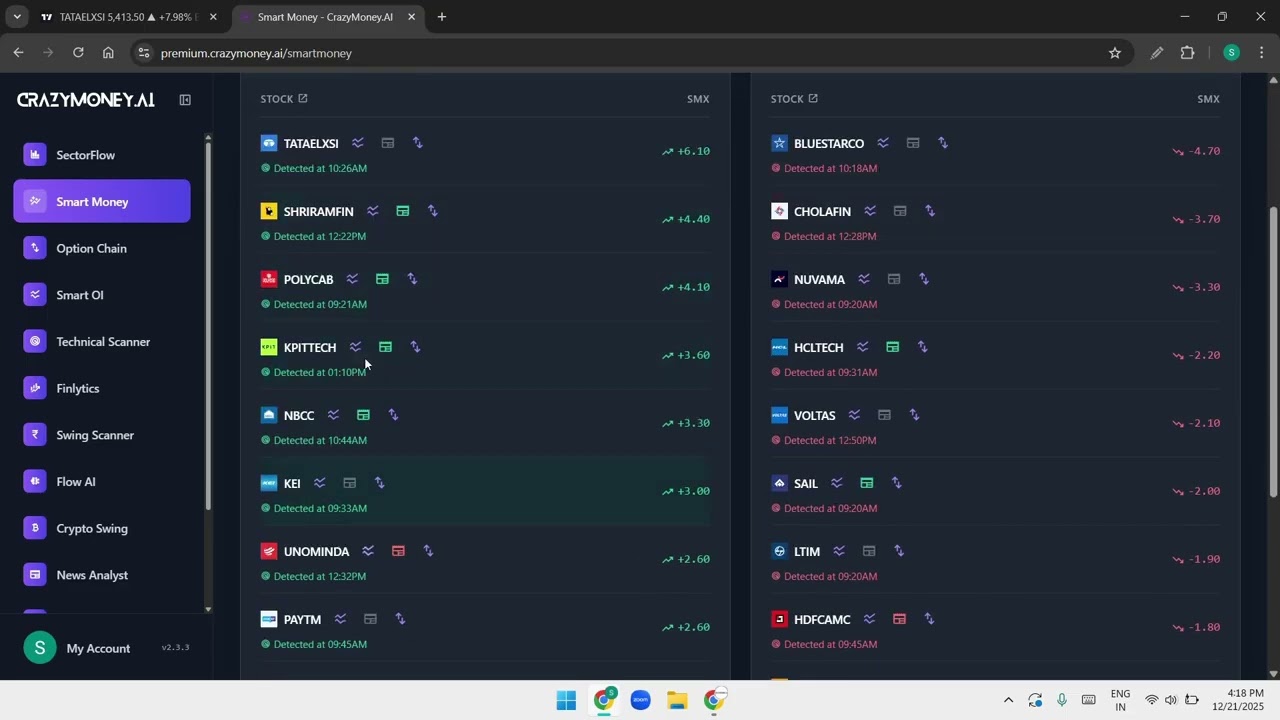
Task: Open external link beside right STOCK header
Action: [x=813, y=98]
